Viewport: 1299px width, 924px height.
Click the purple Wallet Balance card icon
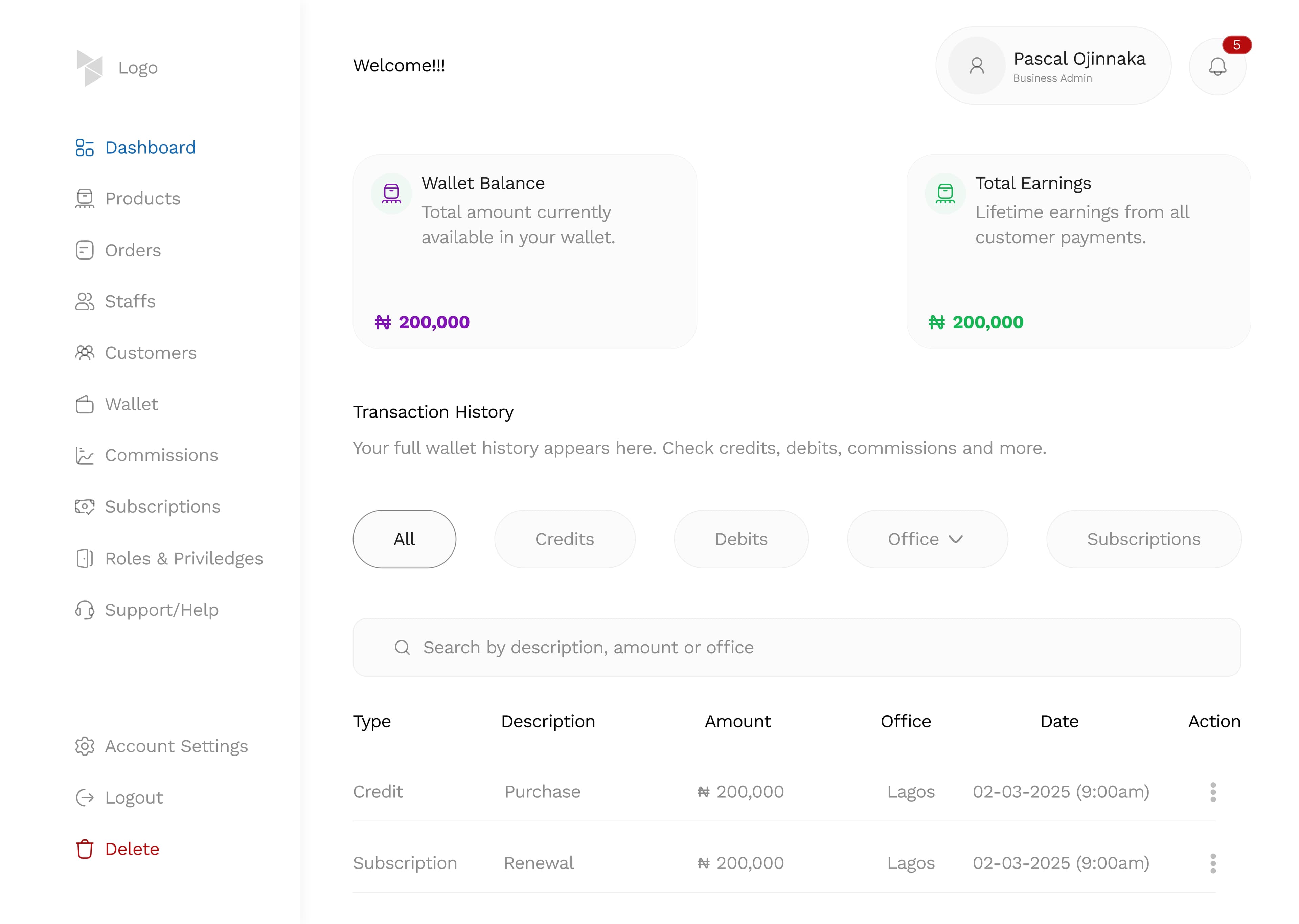391,194
